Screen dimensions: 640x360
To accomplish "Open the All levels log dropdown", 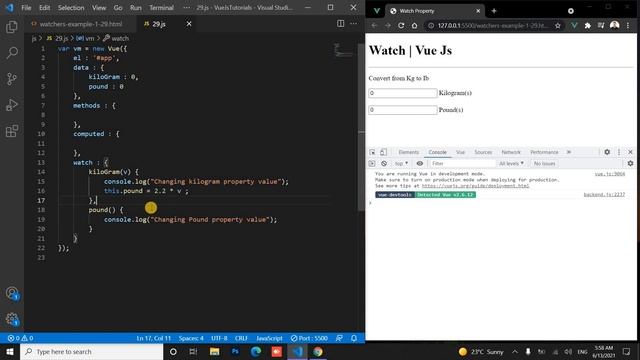I will tap(511, 163).
